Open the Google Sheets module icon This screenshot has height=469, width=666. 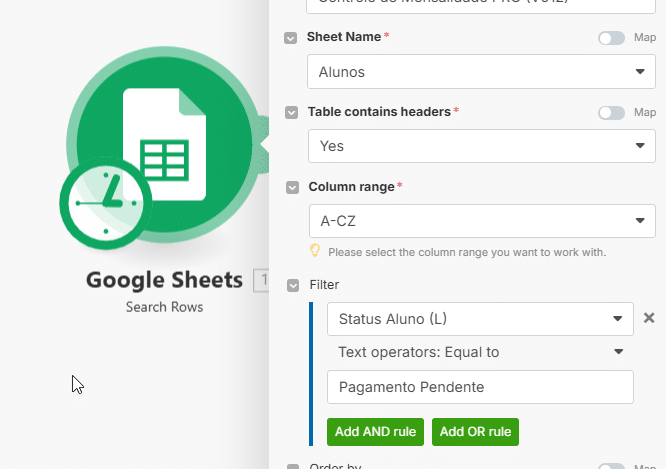click(164, 144)
